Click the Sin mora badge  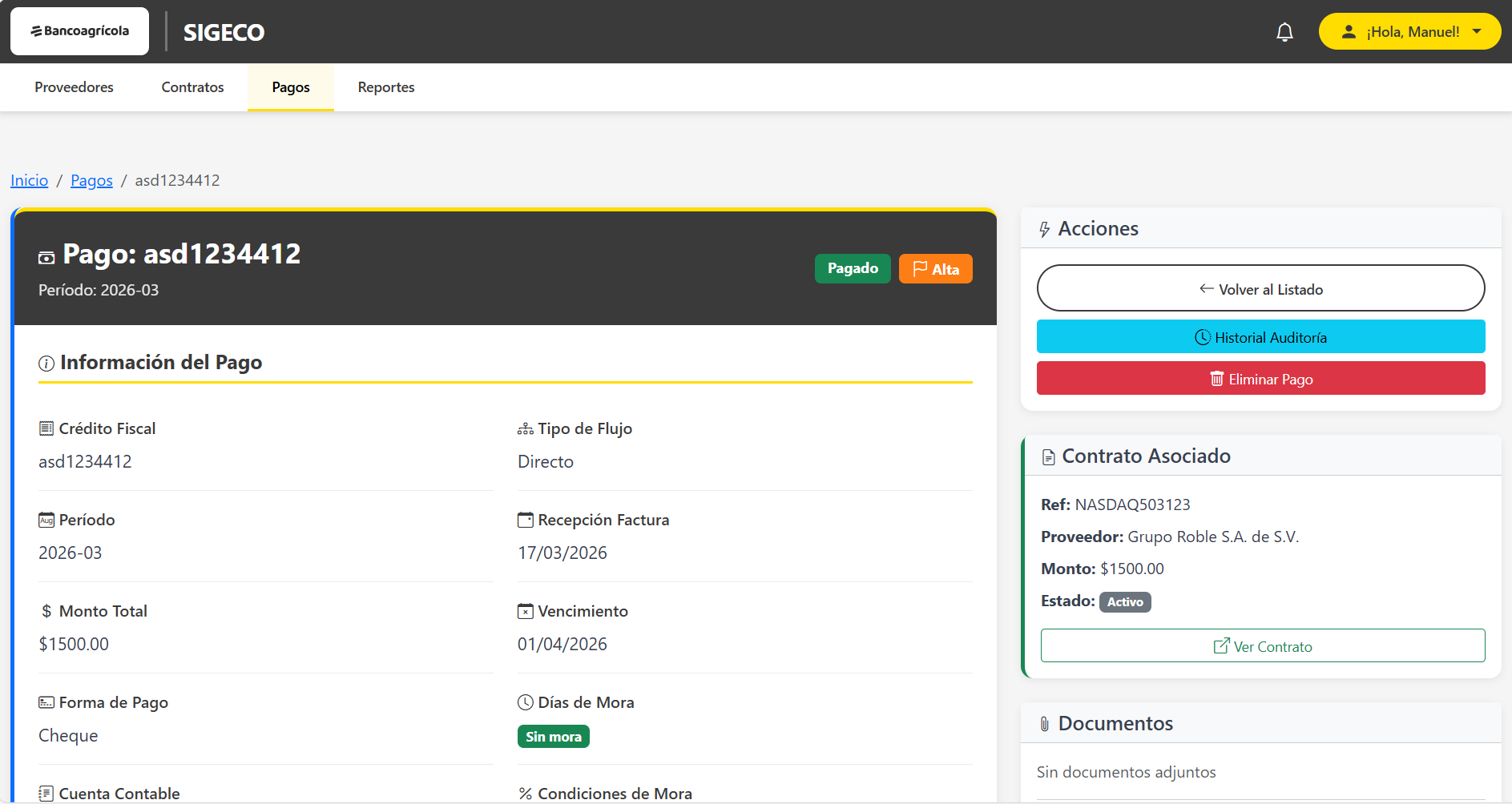(554, 737)
